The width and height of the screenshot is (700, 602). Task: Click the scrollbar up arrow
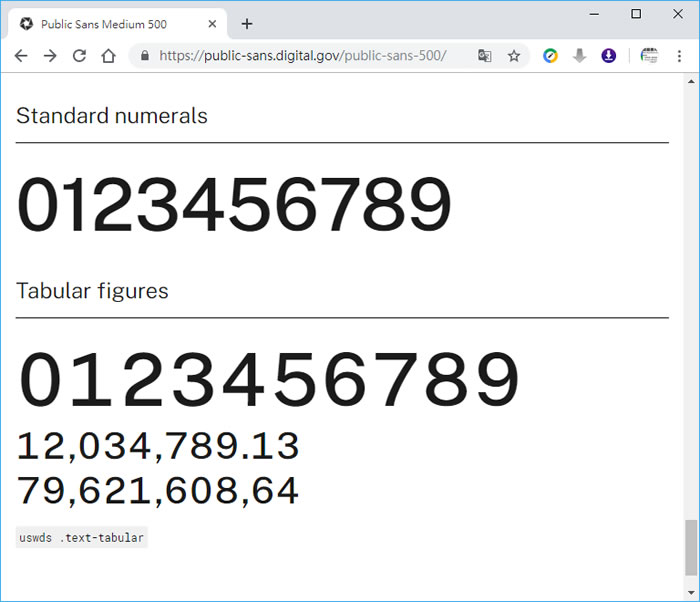click(x=691, y=81)
